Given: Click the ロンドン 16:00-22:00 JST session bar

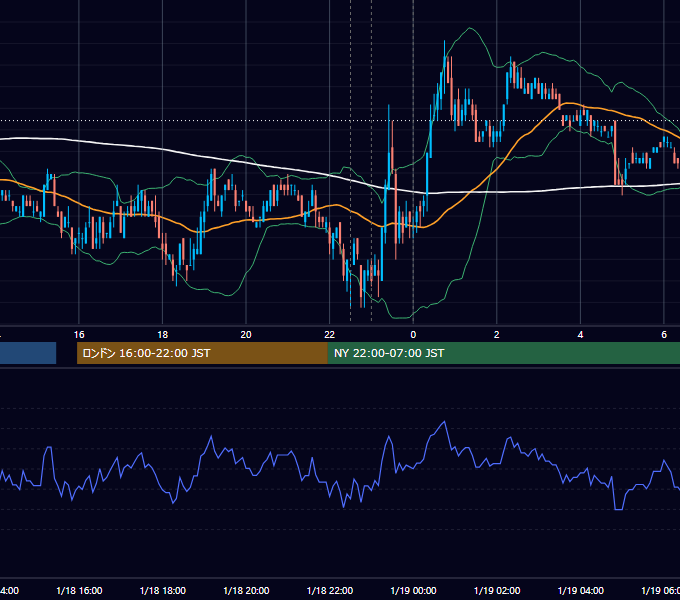Looking at the screenshot, I should 202,353.
